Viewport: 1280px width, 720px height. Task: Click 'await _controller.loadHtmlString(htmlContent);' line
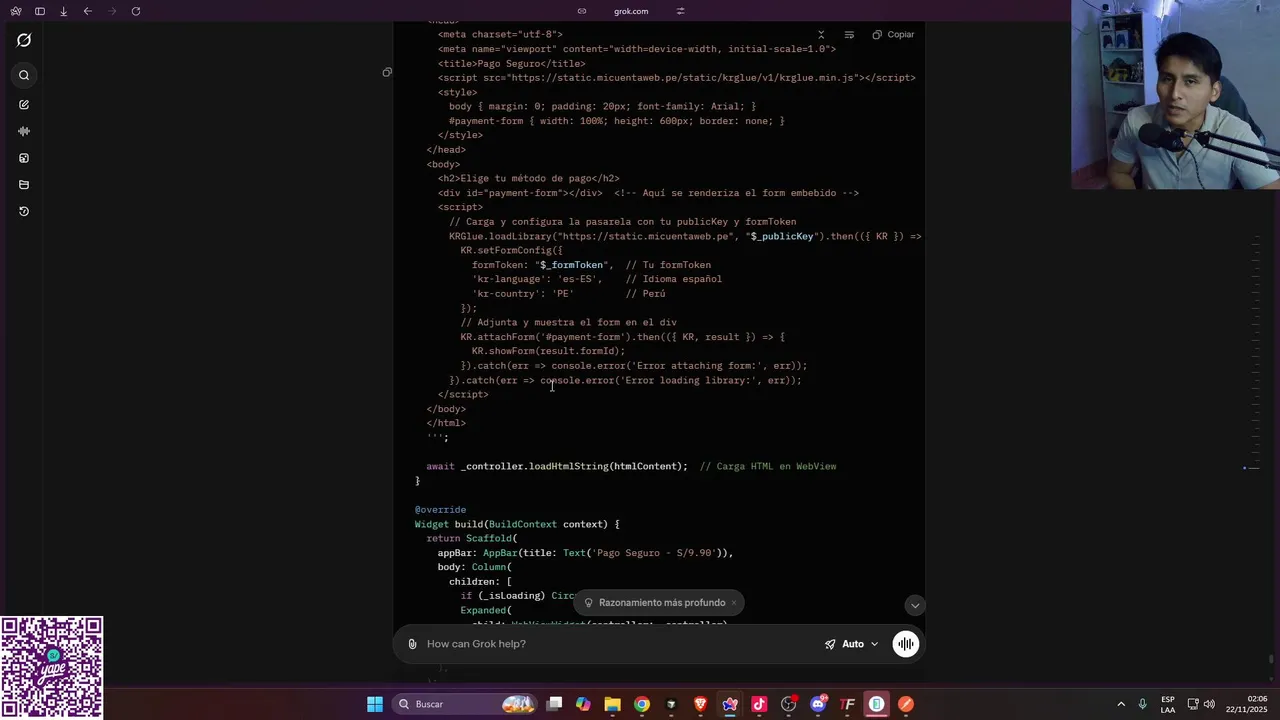coord(557,466)
